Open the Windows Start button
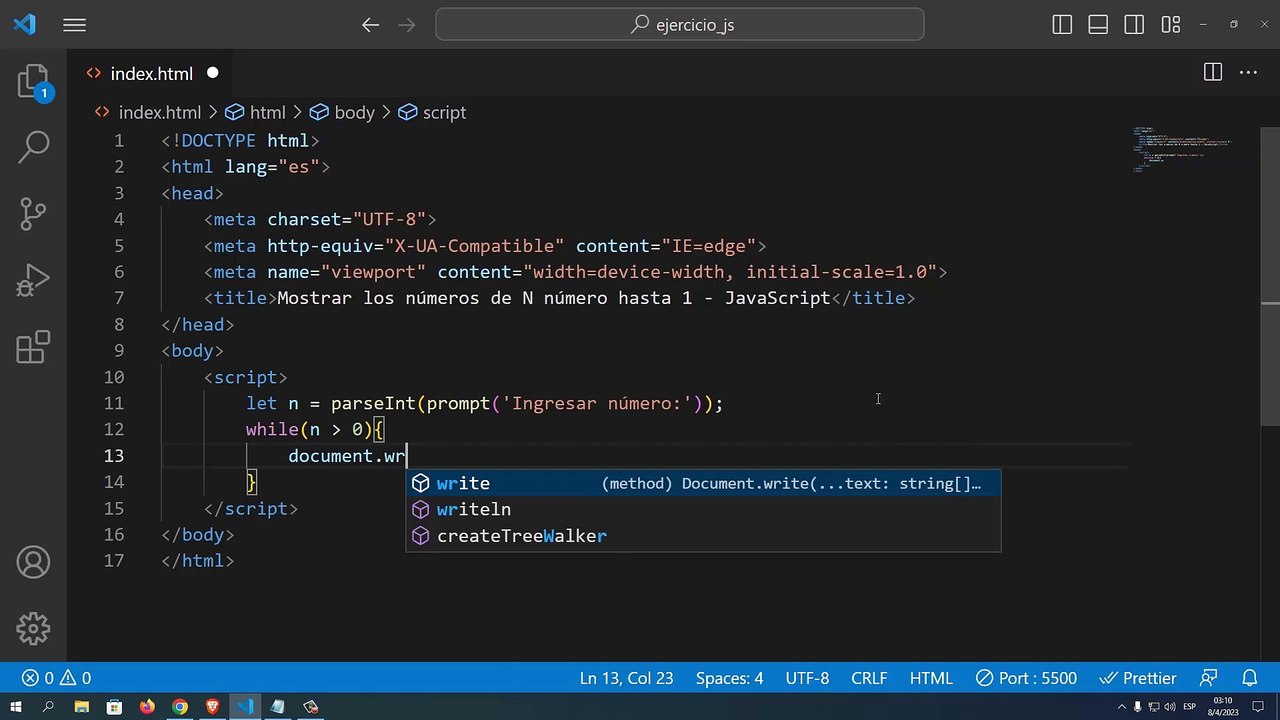Viewport: 1280px width, 720px height. (x=16, y=707)
